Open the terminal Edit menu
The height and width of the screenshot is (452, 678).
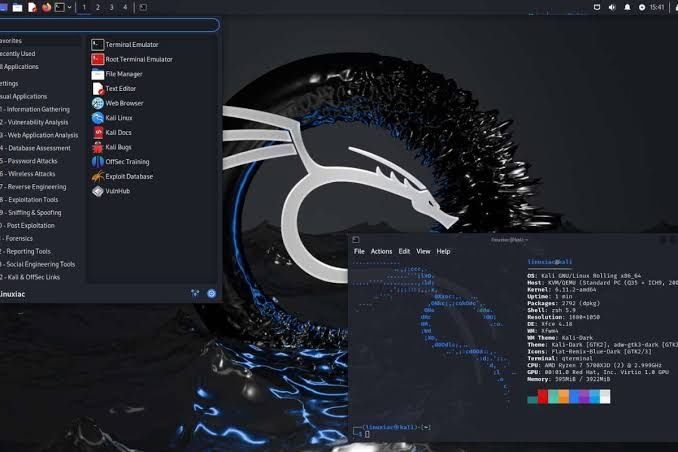[404, 251]
